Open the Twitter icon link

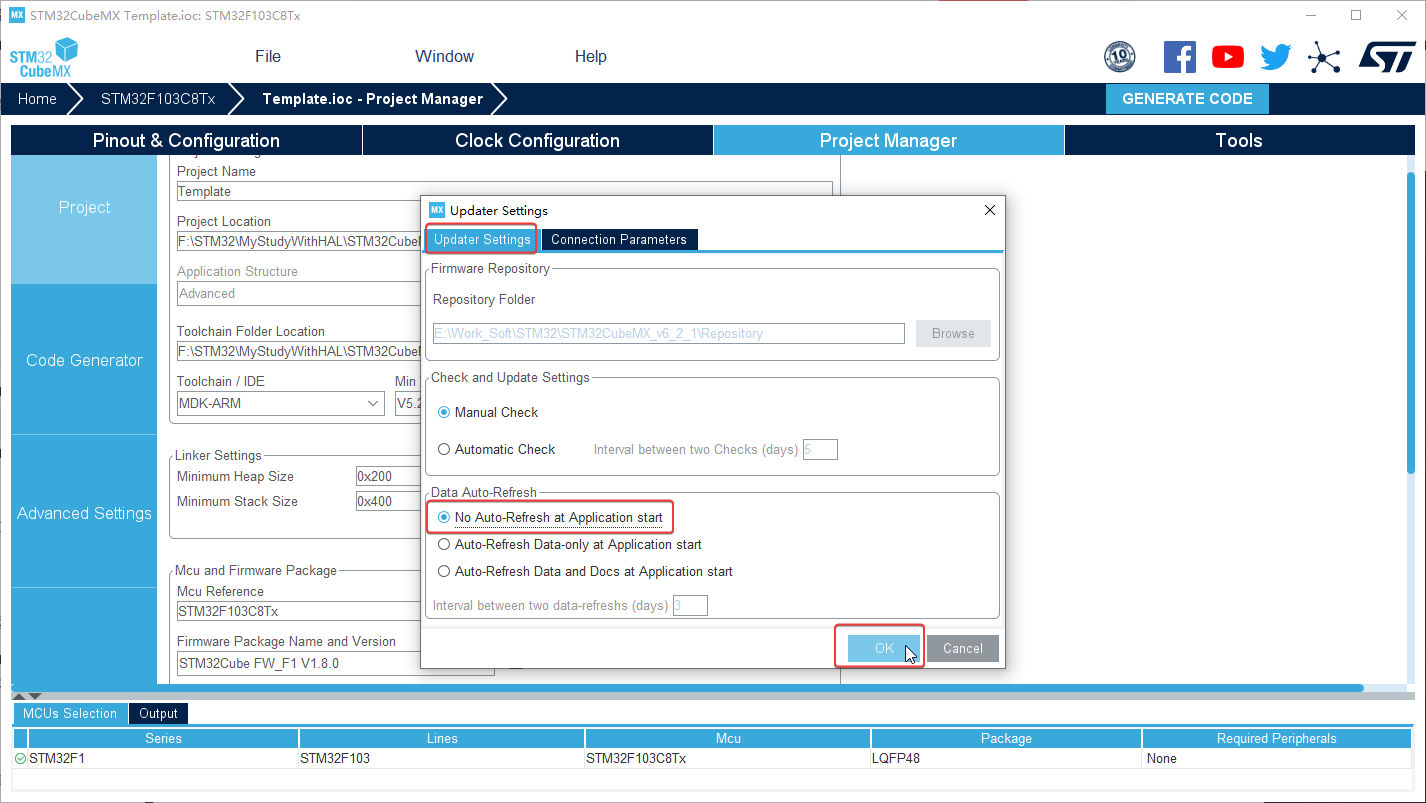click(x=1275, y=57)
